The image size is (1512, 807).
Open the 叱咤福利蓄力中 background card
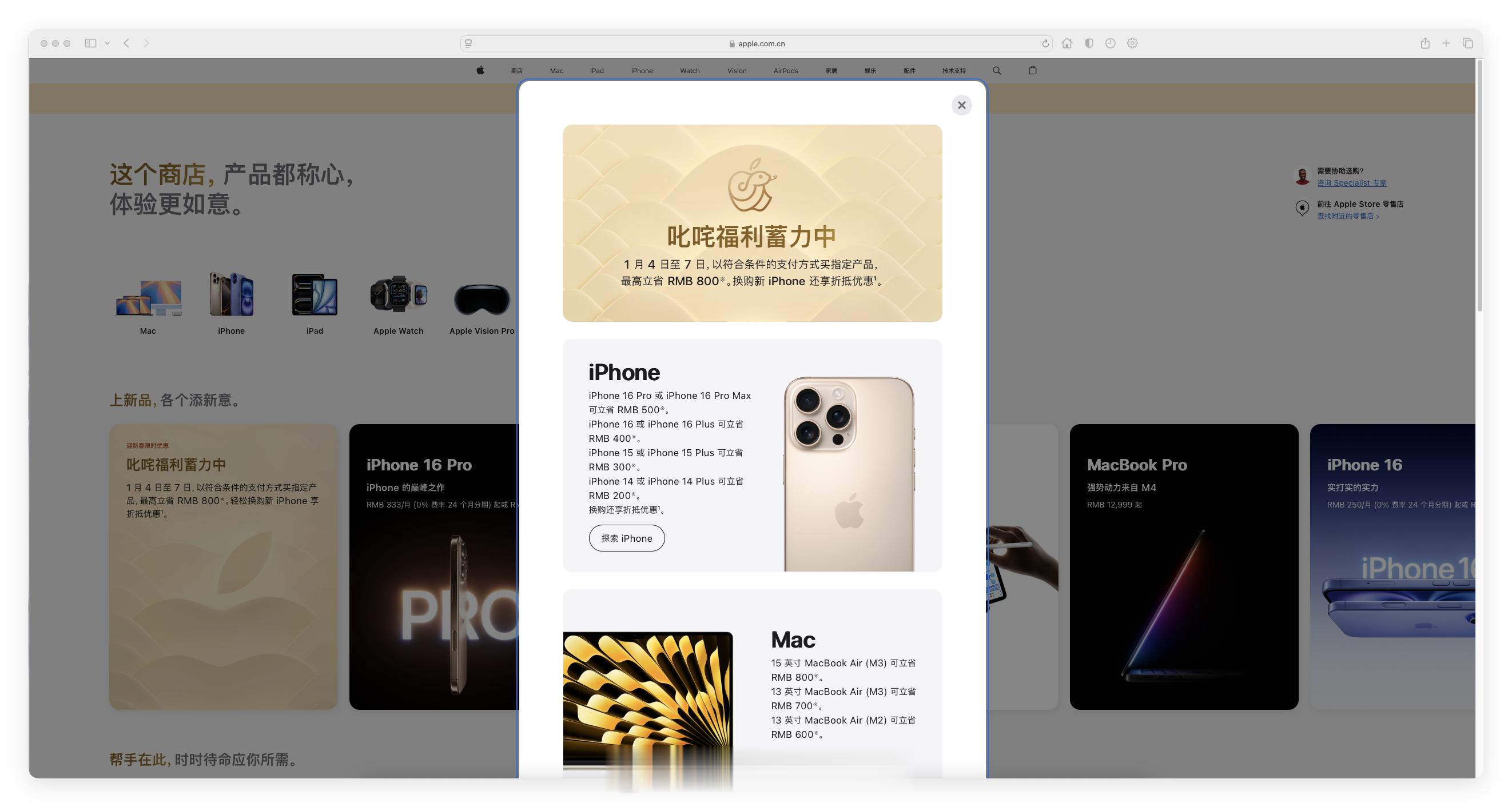pos(223,566)
